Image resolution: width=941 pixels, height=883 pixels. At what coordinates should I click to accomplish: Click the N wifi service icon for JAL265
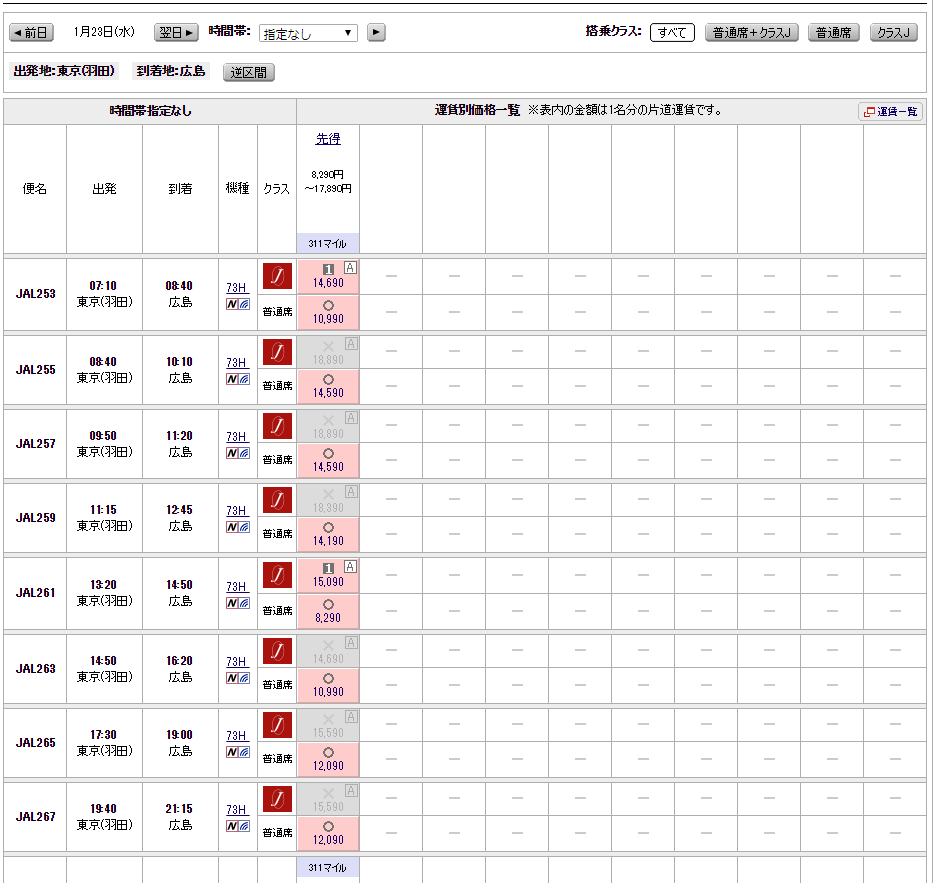coord(238,752)
